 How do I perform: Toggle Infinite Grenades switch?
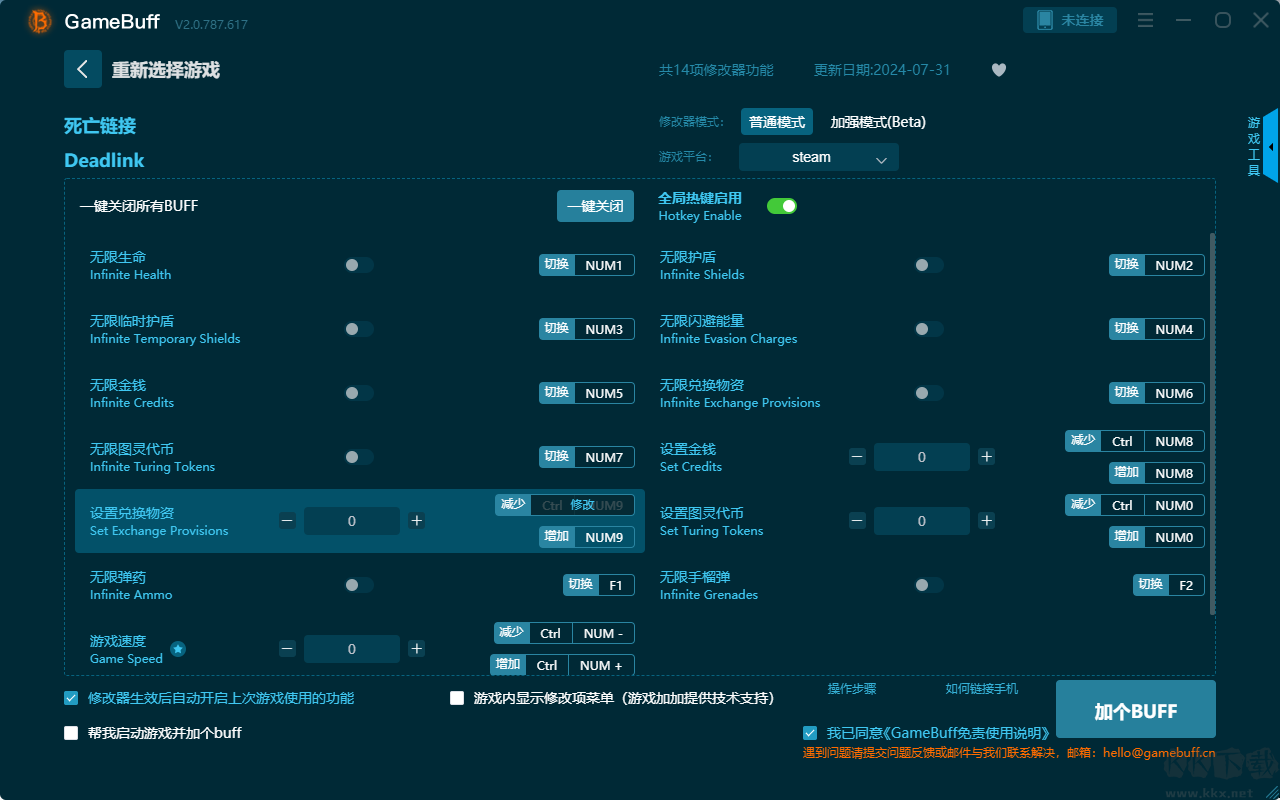tap(929, 585)
